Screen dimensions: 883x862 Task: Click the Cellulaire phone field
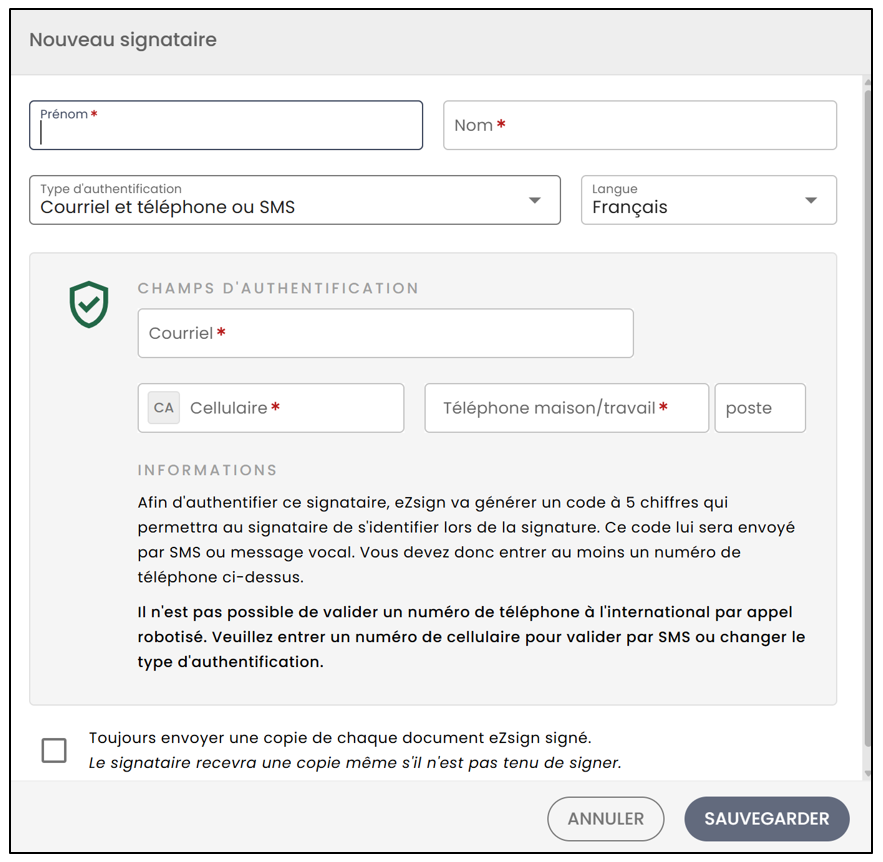[x=271, y=408]
